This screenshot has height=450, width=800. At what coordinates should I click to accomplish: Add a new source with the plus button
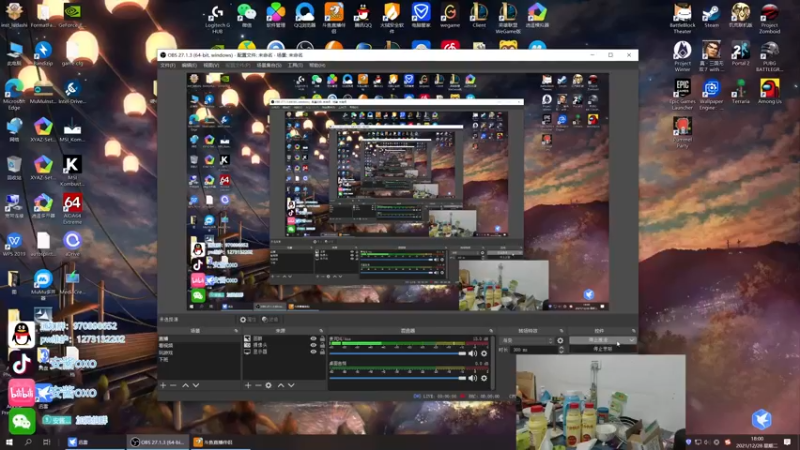point(248,385)
